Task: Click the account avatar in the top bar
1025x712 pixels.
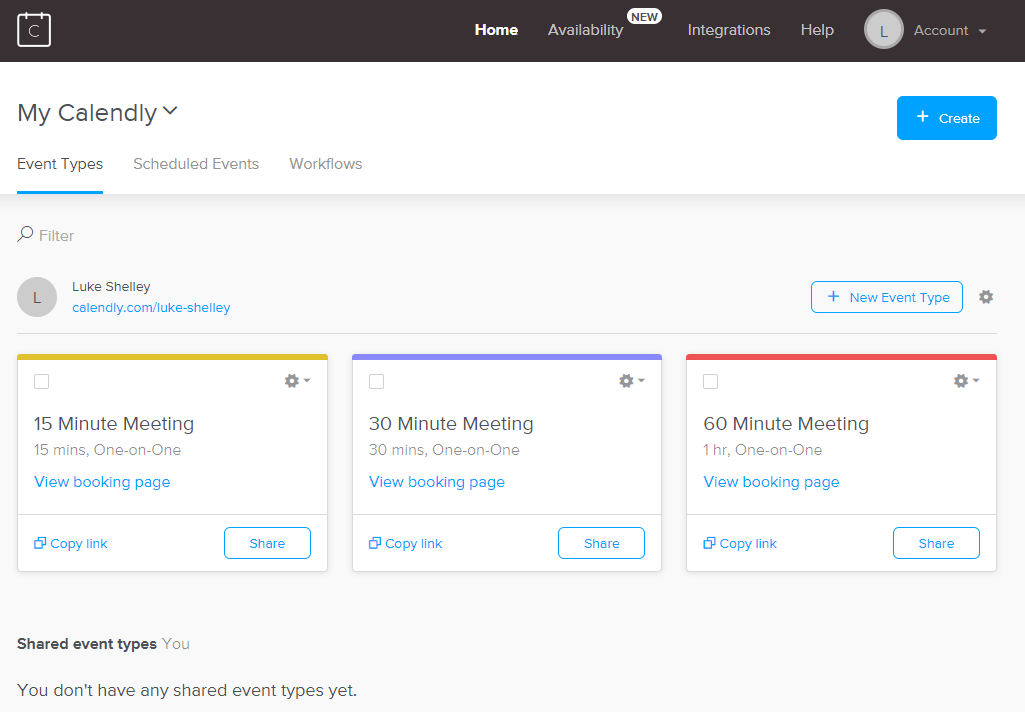Action: pos(883,30)
